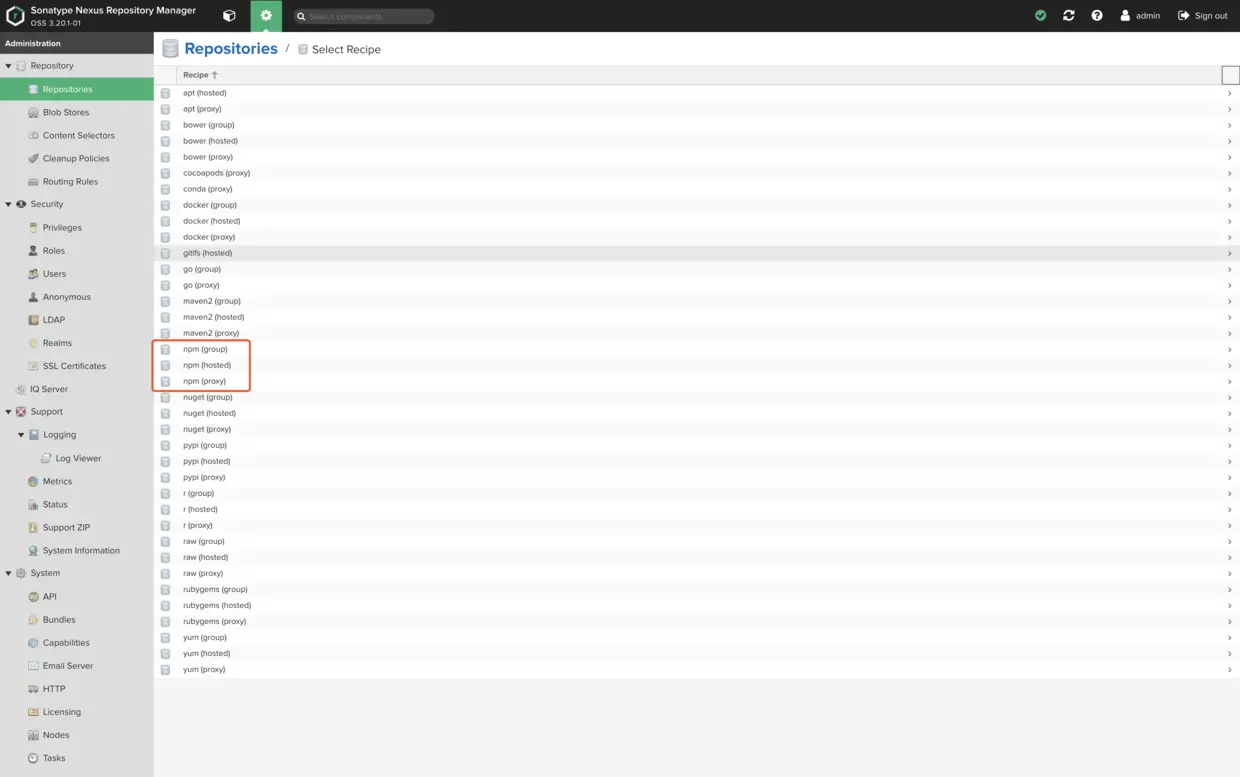Collapse the Security tree section
Screen dimensions: 1240x777
[9, 204]
